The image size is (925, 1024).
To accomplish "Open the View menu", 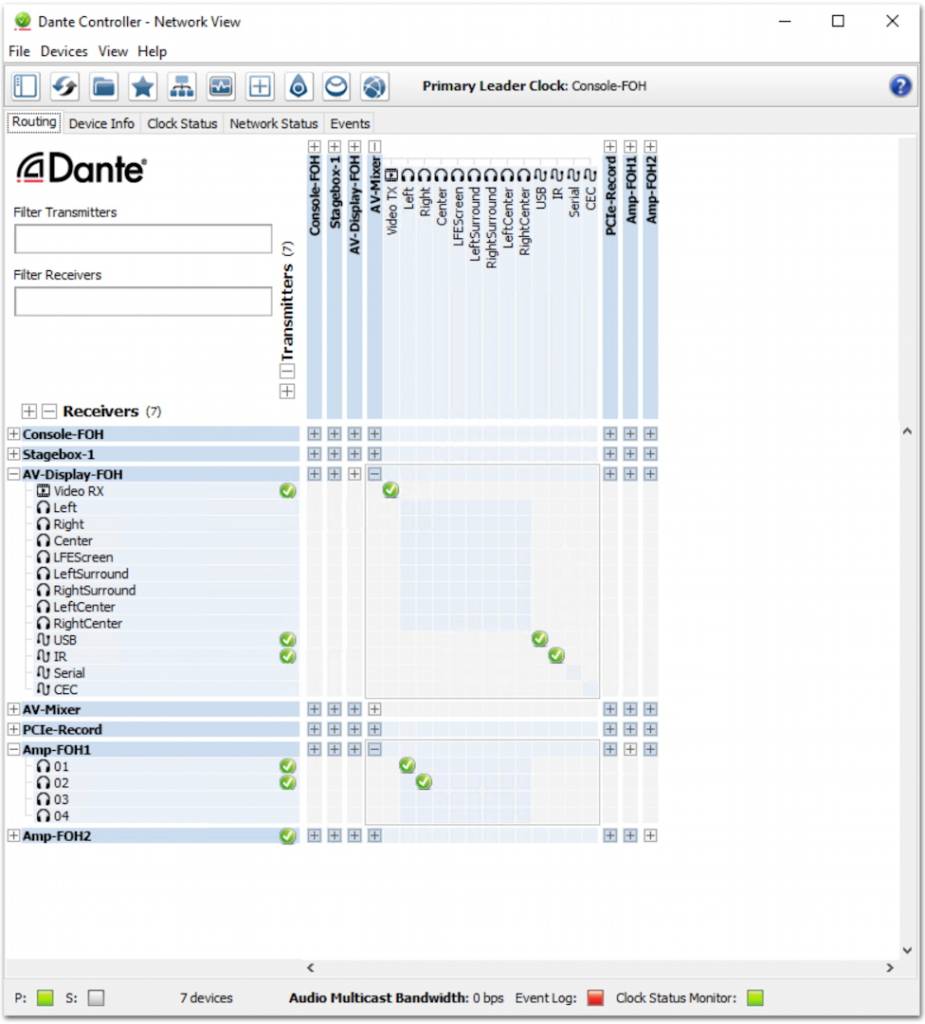I will tap(113, 52).
